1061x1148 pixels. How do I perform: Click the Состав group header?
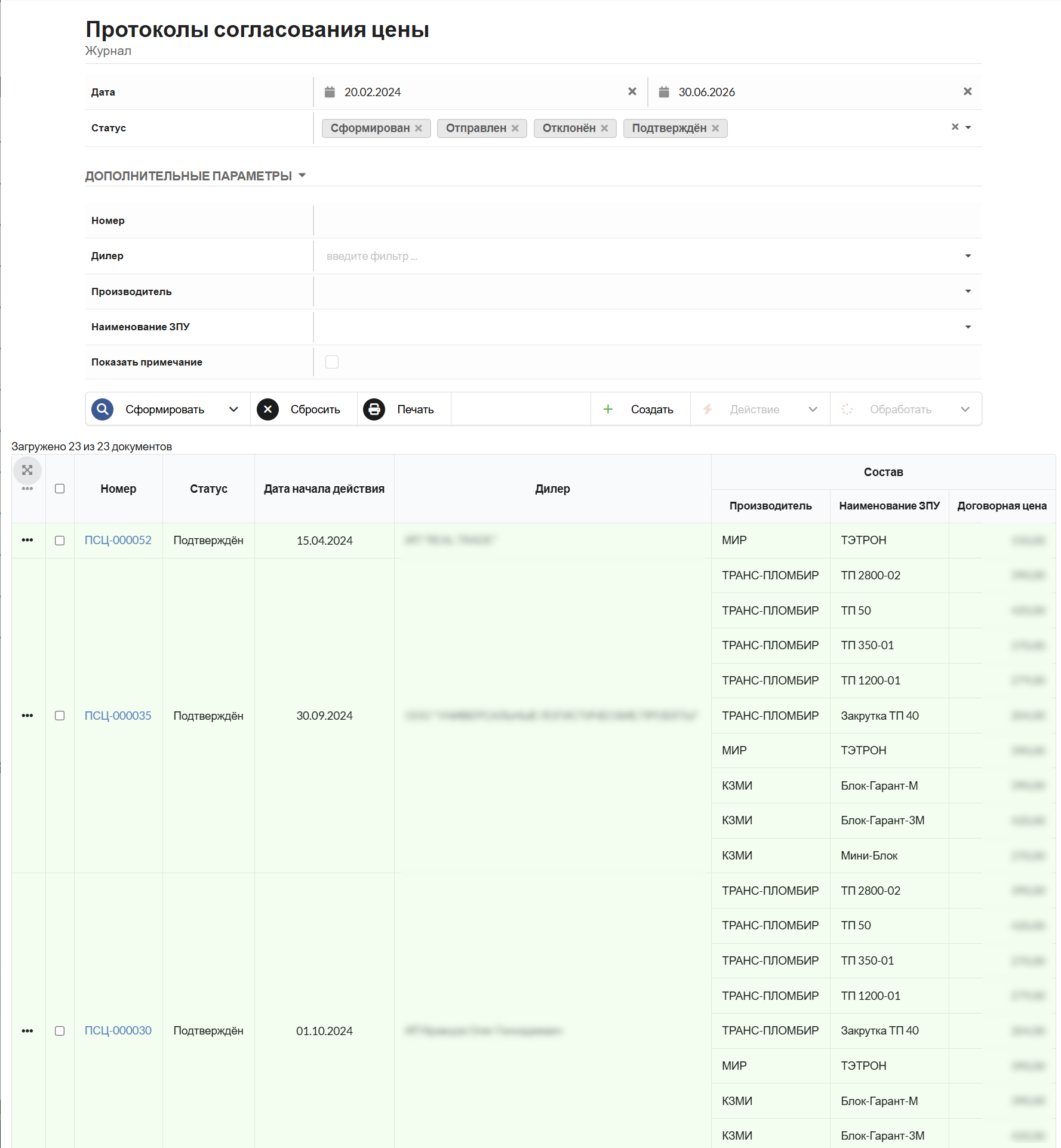click(883, 472)
